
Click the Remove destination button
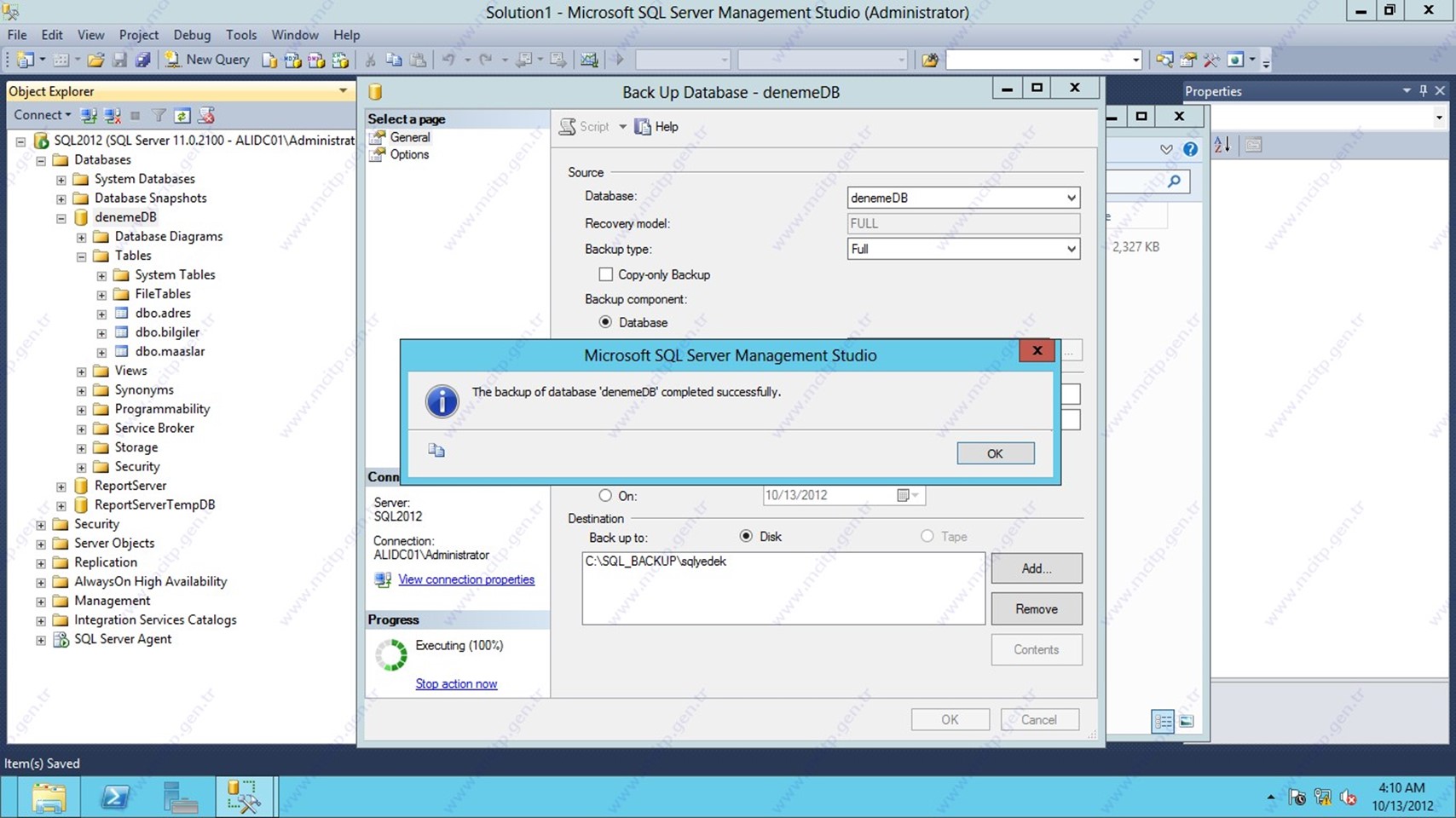coord(1037,609)
